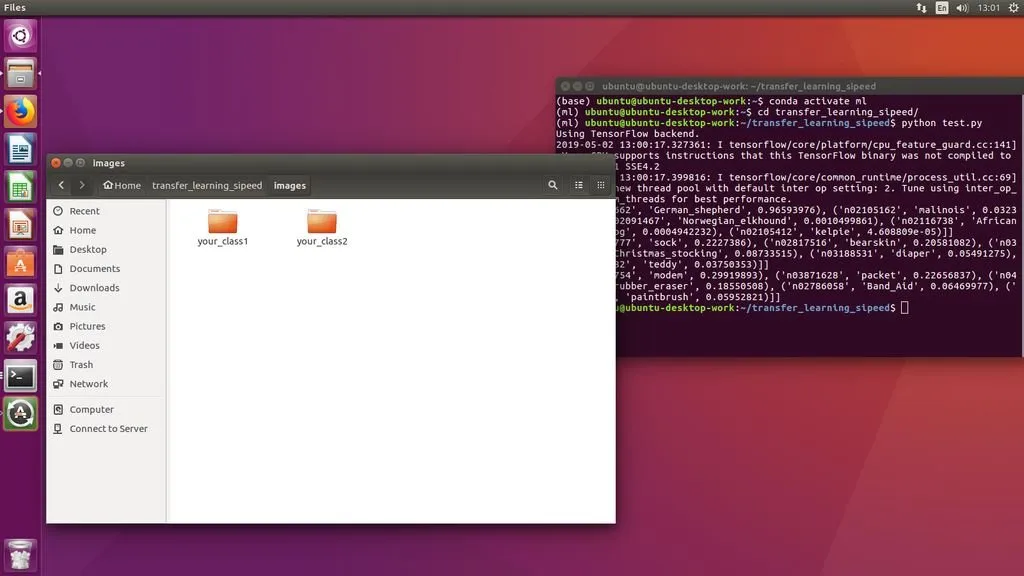Go back in the Files window
The height and width of the screenshot is (576, 1024).
click(x=61, y=185)
